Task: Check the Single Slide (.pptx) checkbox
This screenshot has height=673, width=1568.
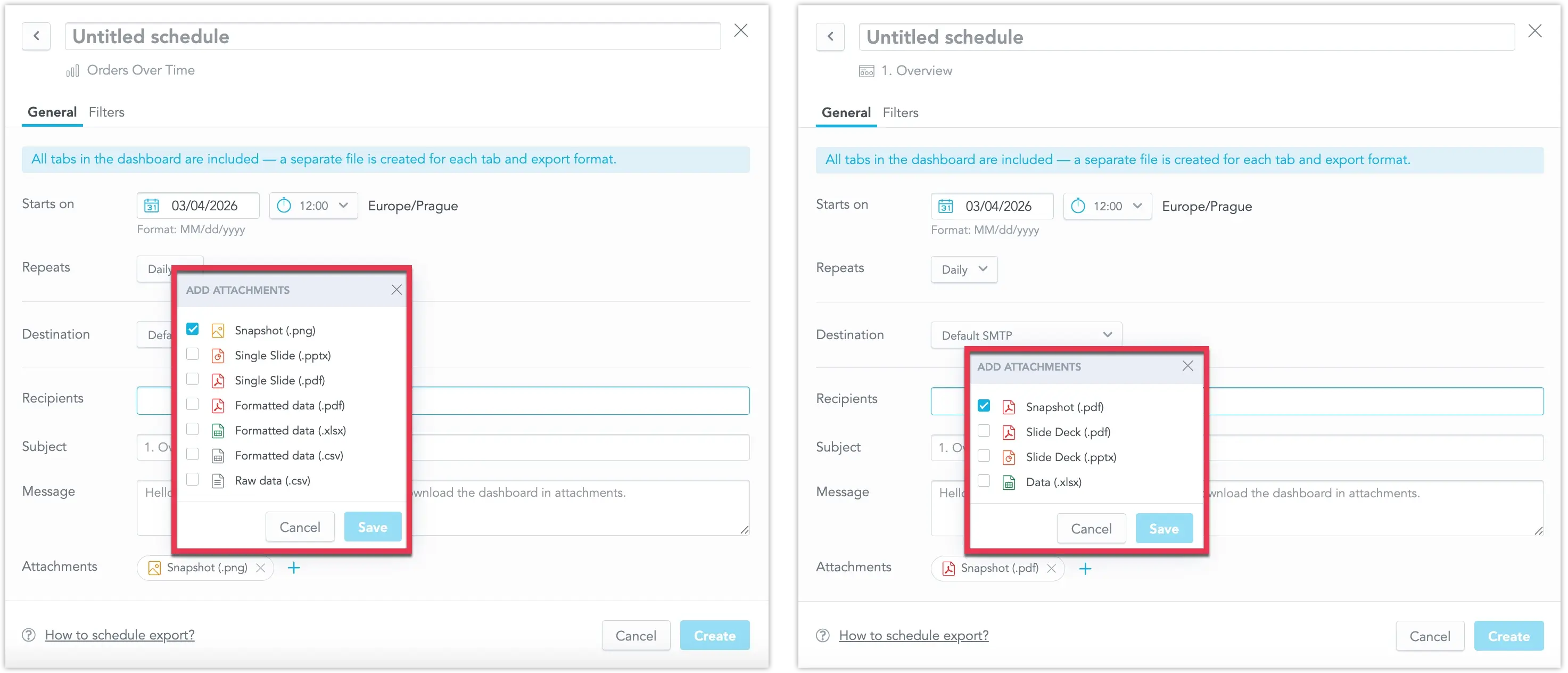Action: pos(192,354)
